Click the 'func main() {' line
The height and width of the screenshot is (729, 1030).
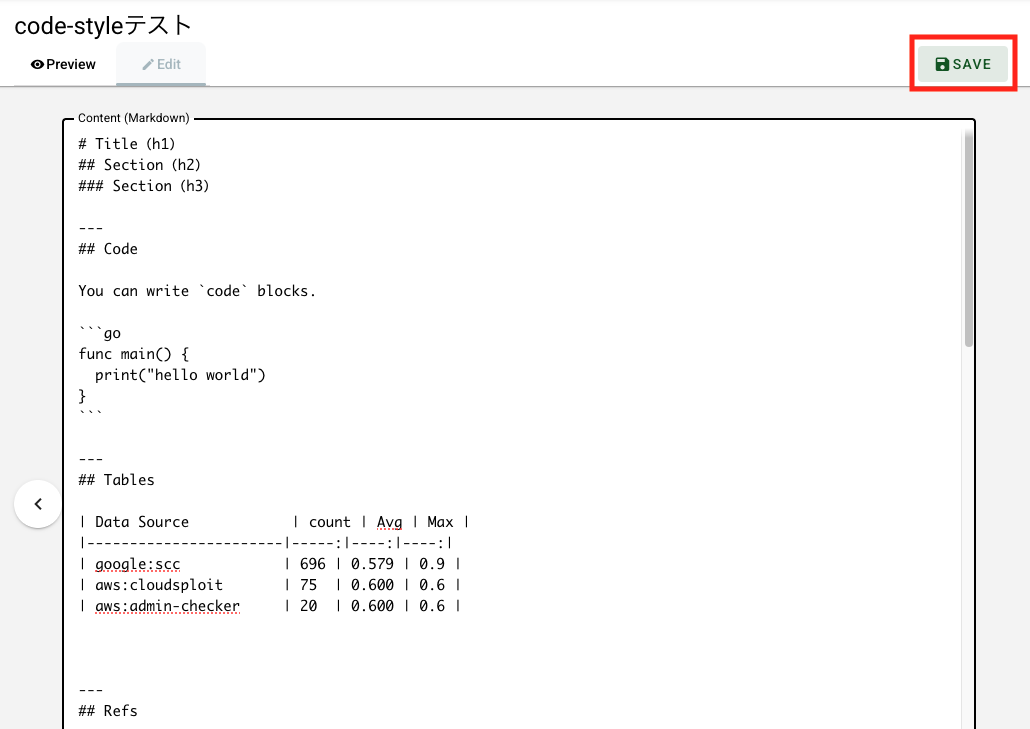[x=134, y=354]
